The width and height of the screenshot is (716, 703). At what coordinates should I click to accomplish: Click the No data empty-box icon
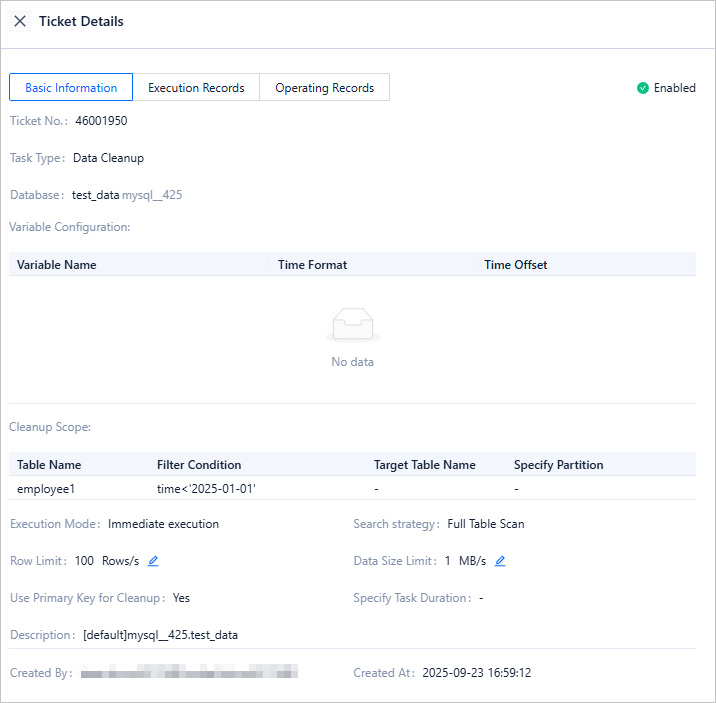coord(352,325)
